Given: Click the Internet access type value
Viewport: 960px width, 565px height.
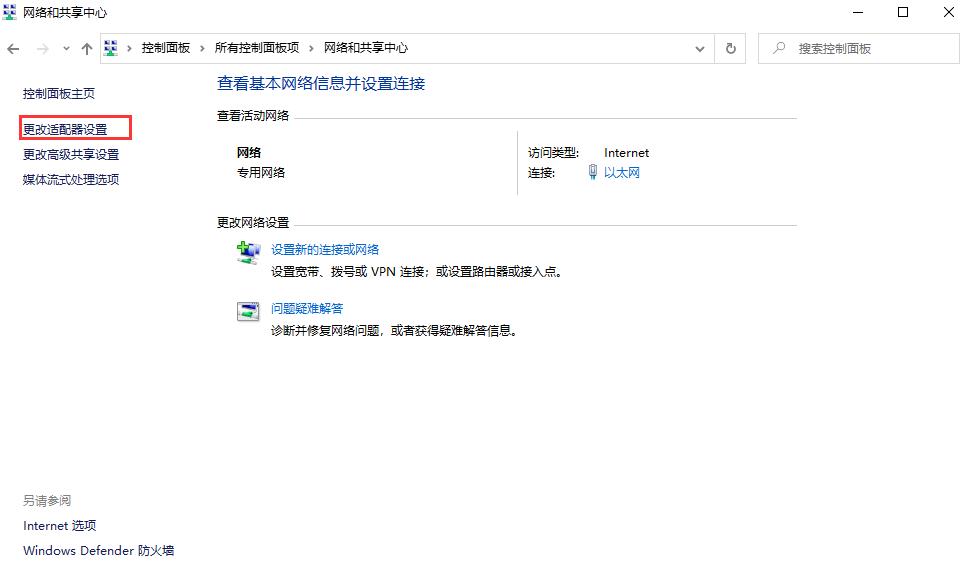Looking at the screenshot, I should [x=626, y=152].
